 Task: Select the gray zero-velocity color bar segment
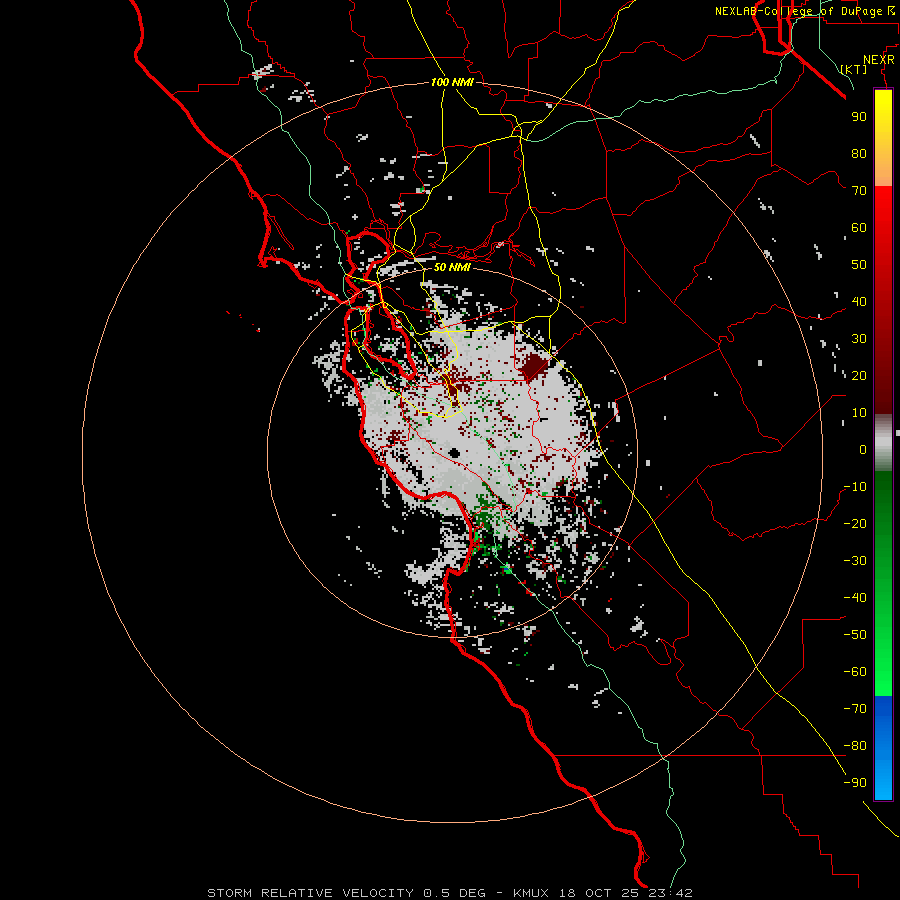[883, 443]
